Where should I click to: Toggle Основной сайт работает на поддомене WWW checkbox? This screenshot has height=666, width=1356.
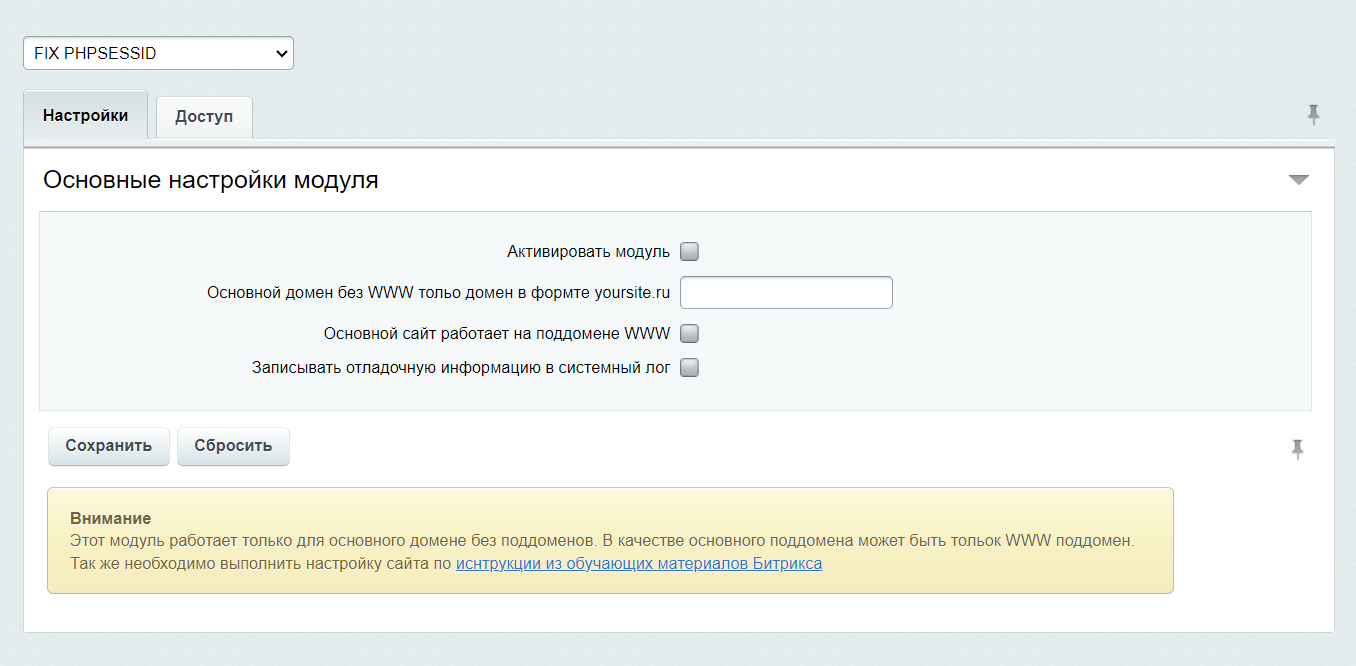[x=689, y=334]
